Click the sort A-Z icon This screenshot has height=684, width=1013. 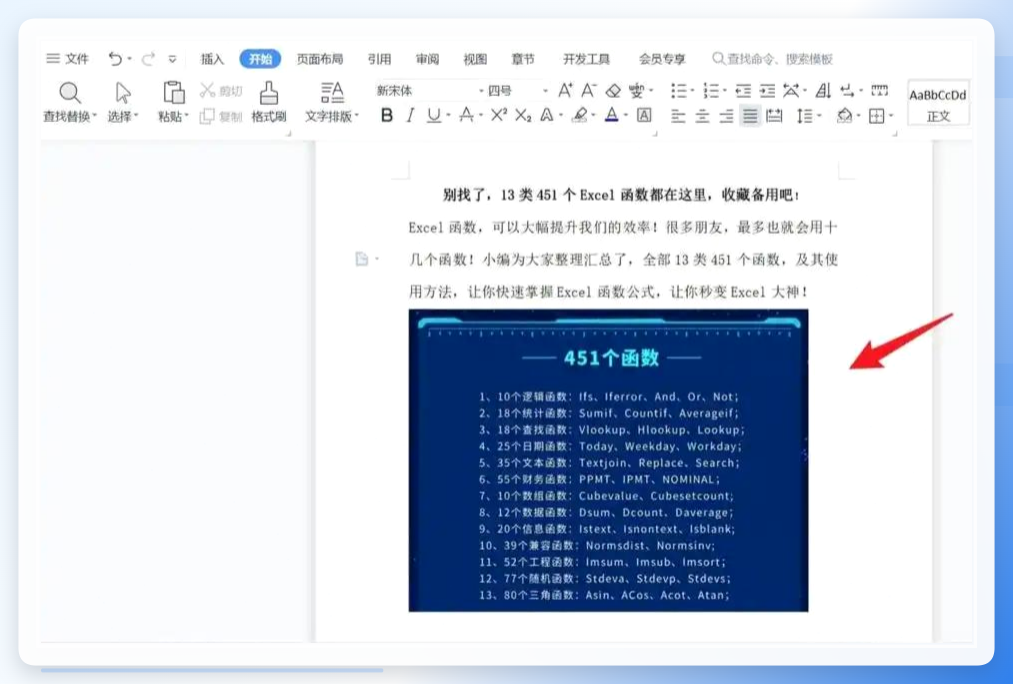click(x=822, y=90)
